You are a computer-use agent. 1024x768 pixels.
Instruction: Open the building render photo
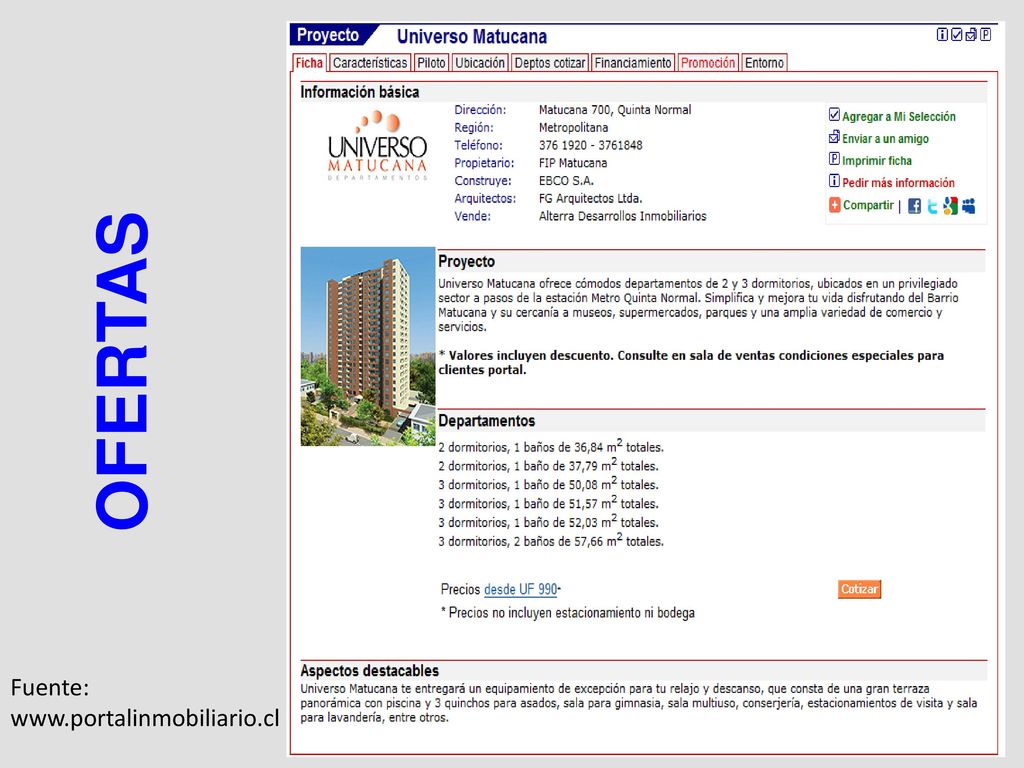click(x=368, y=346)
